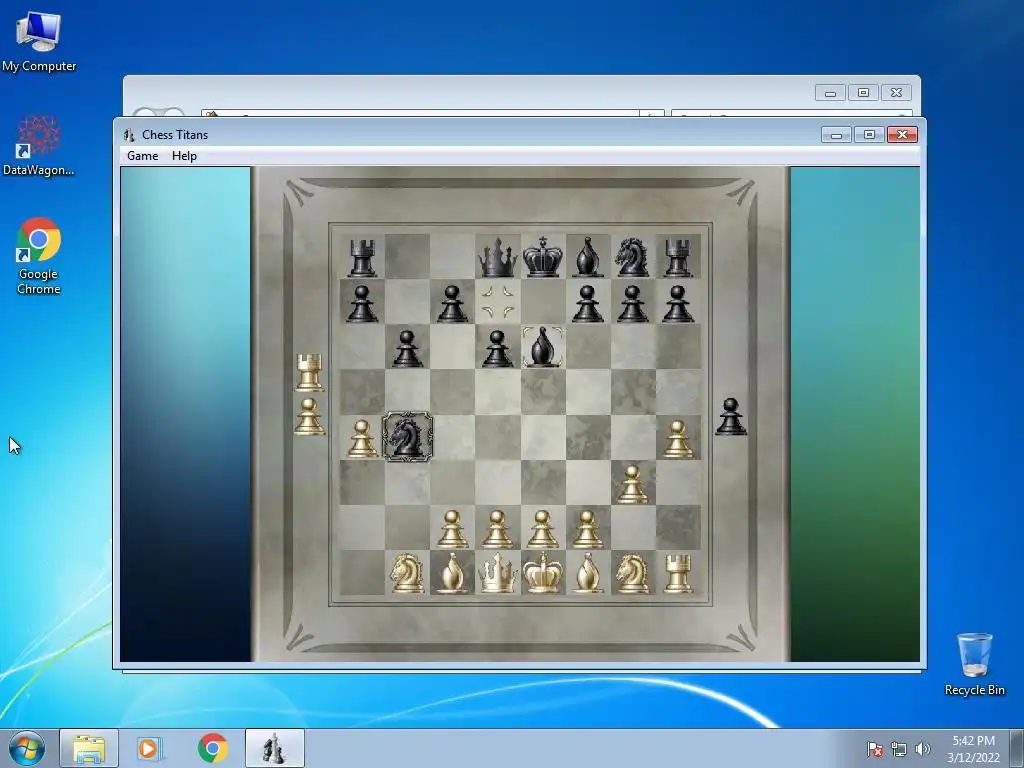Maximize the background Explorer window
The height and width of the screenshot is (768, 1024).
tap(863, 93)
